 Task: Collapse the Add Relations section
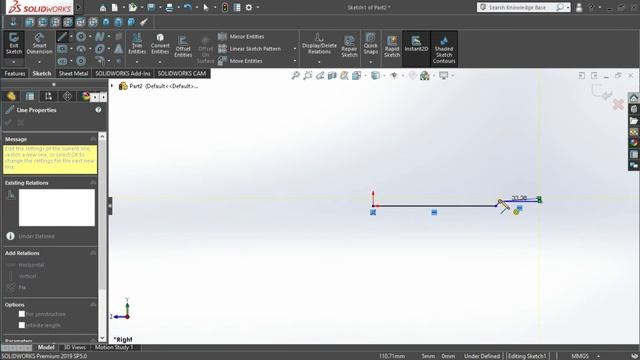coord(93,253)
